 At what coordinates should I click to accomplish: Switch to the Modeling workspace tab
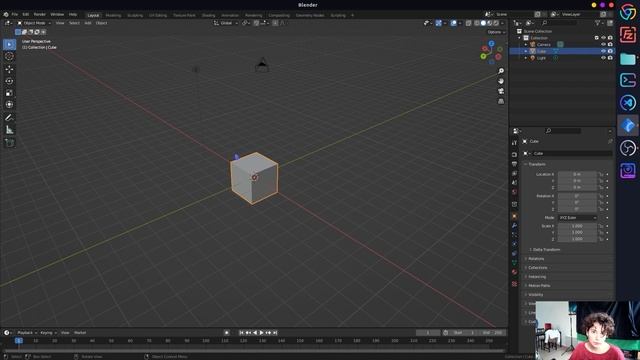tap(113, 15)
